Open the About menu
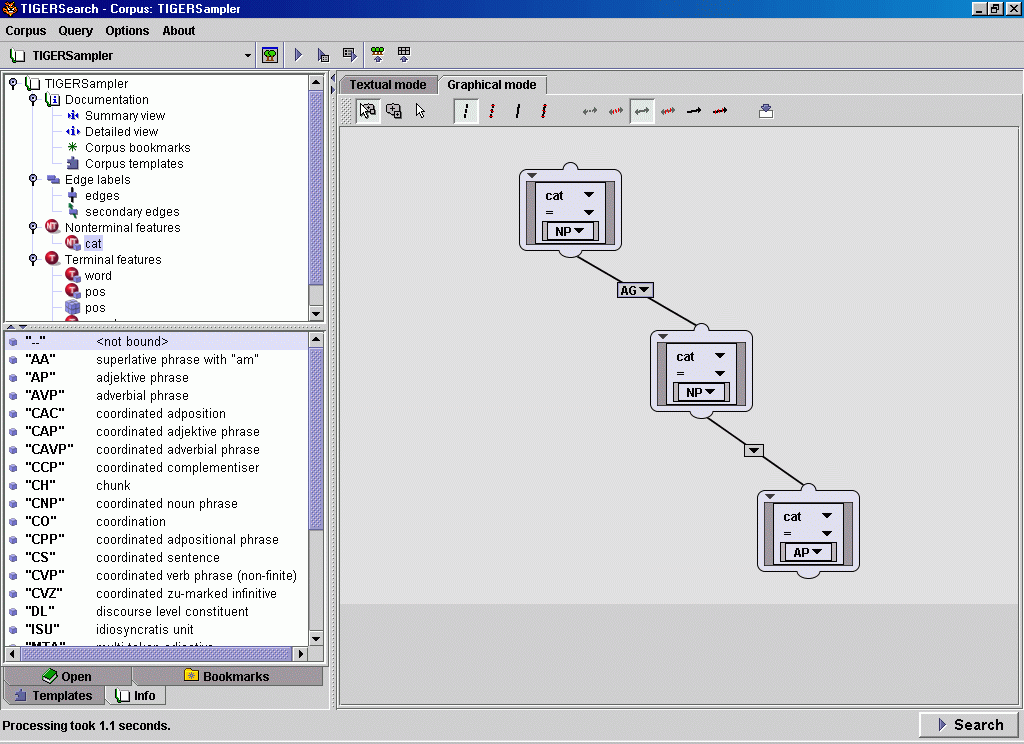 pyautogui.click(x=178, y=31)
